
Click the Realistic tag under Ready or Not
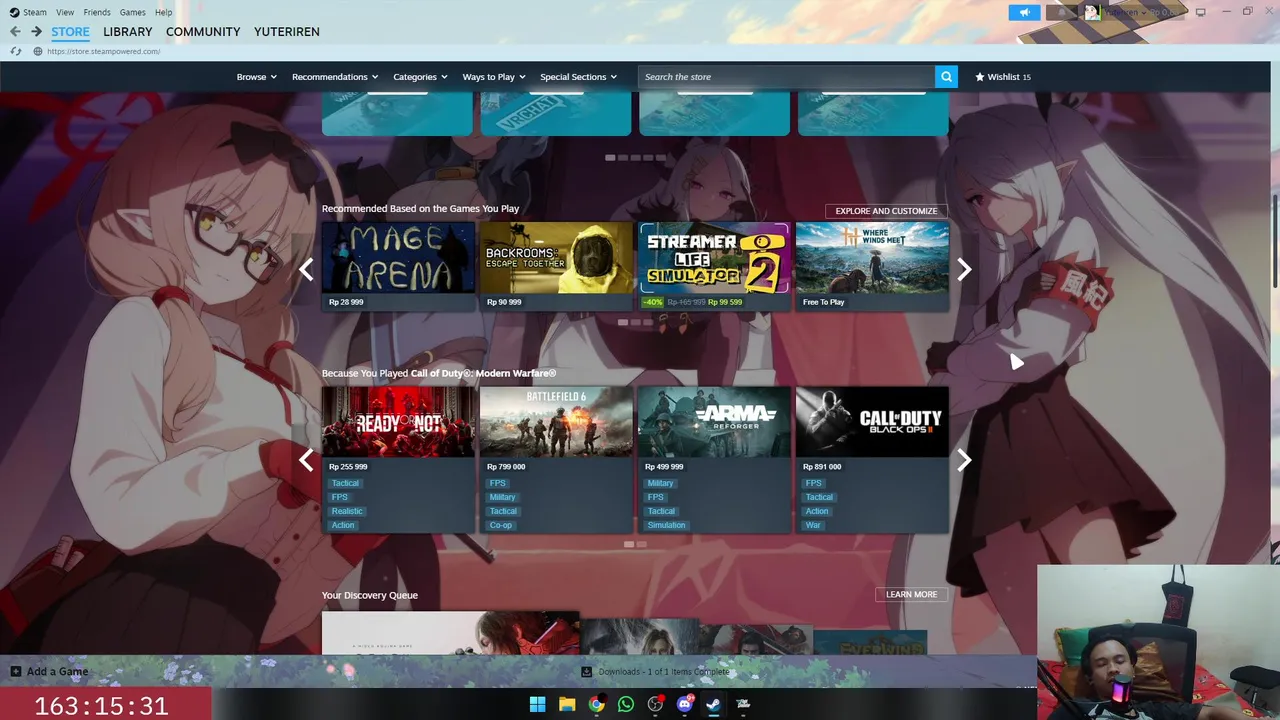pyautogui.click(x=347, y=511)
